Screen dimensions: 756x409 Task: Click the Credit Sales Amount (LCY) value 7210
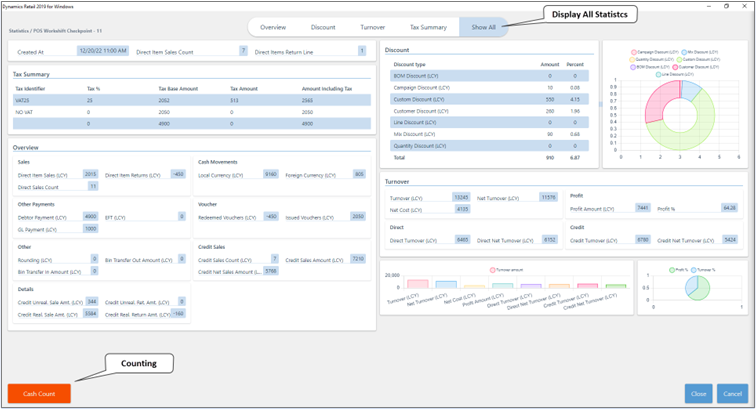[x=358, y=259]
